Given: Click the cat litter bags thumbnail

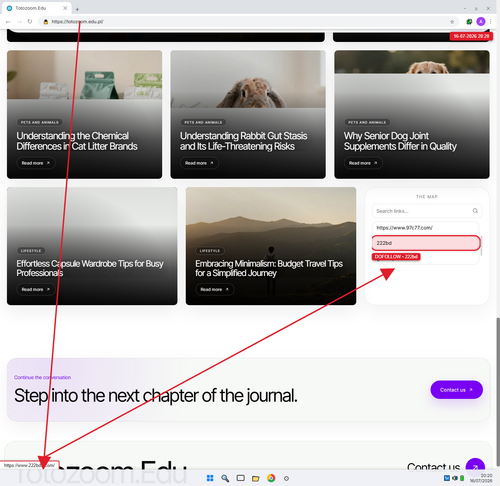Looking at the screenshot, I should tap(84, 75).
